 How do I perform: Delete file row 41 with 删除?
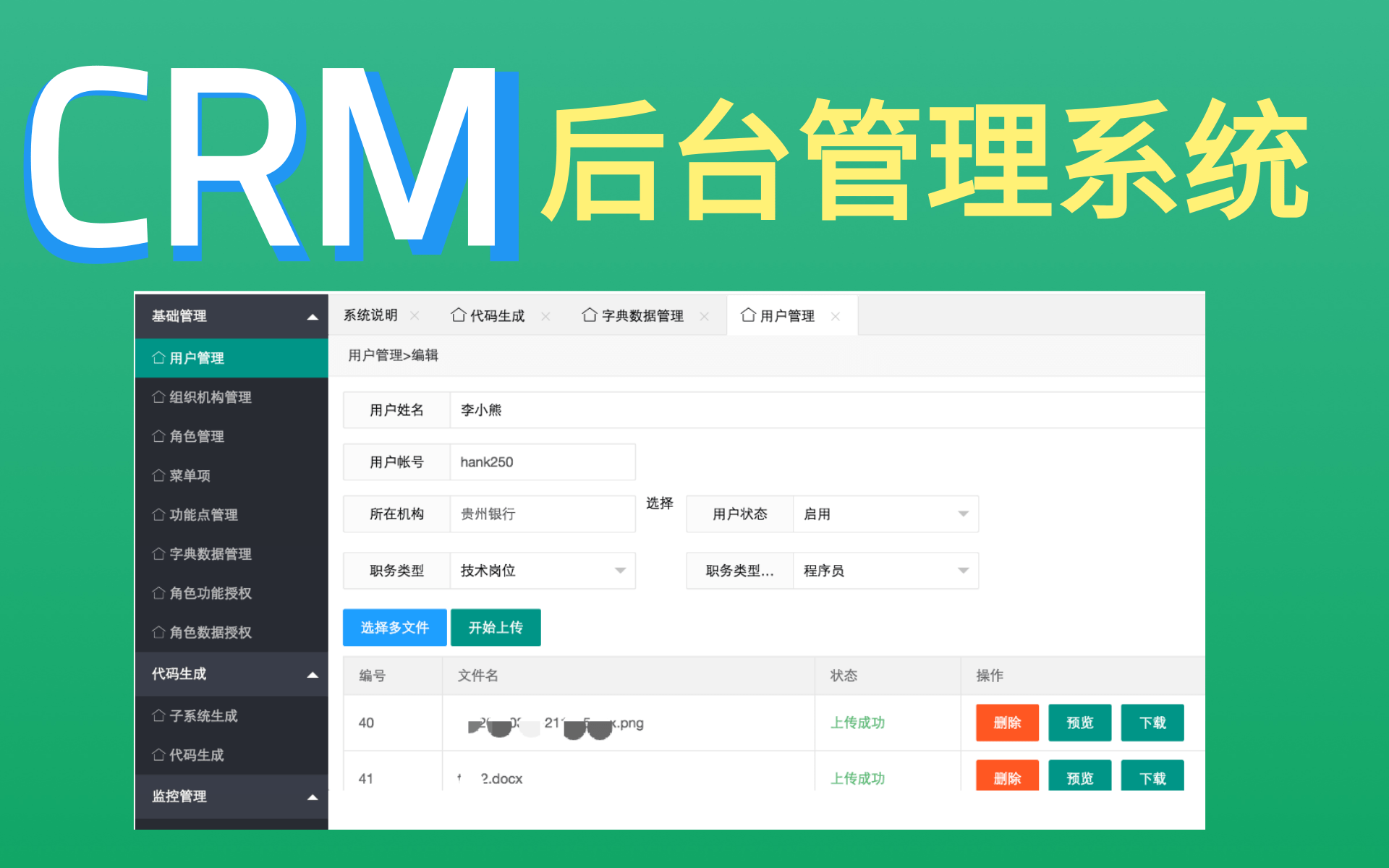1007,775
